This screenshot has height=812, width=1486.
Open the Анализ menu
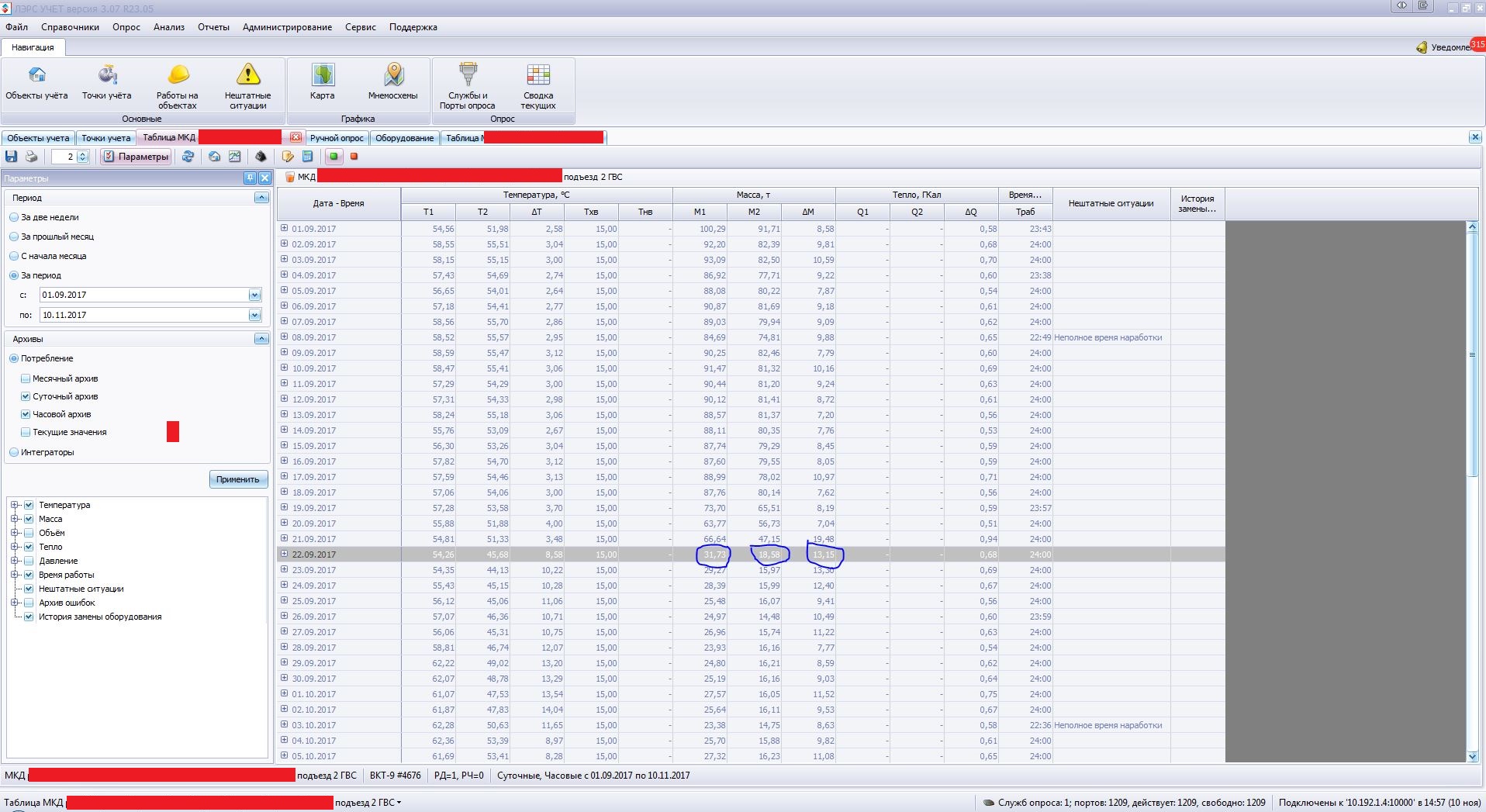click(x=169, y=27)
